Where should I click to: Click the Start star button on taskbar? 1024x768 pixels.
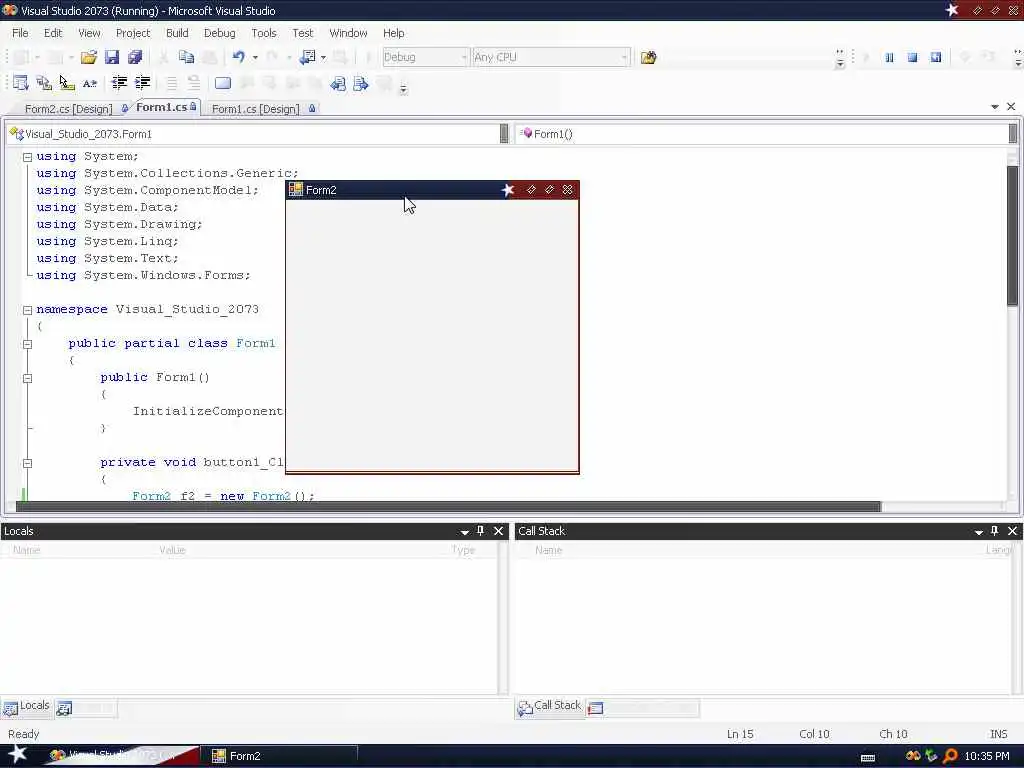pyautogui.click(x=18, y=754)
